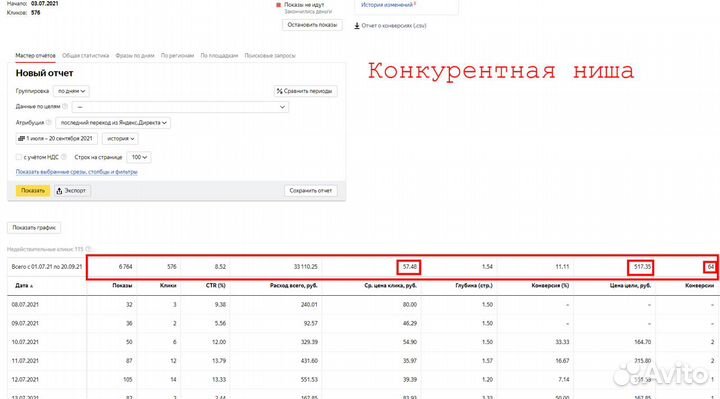Click help icon next to с учётом НДС
The width and height of the screenshot is (720, 399).
(x=64, y=157)
